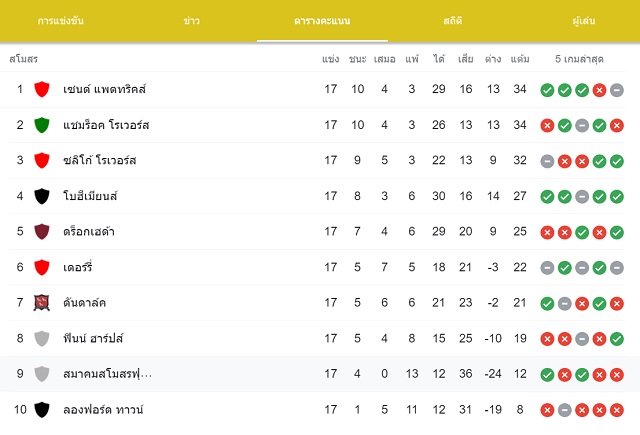This screenshot has width=640, height=435.
Task: Click ลองฟอร์ด ทาวน์ gray draw result icon
Action: 564,410
